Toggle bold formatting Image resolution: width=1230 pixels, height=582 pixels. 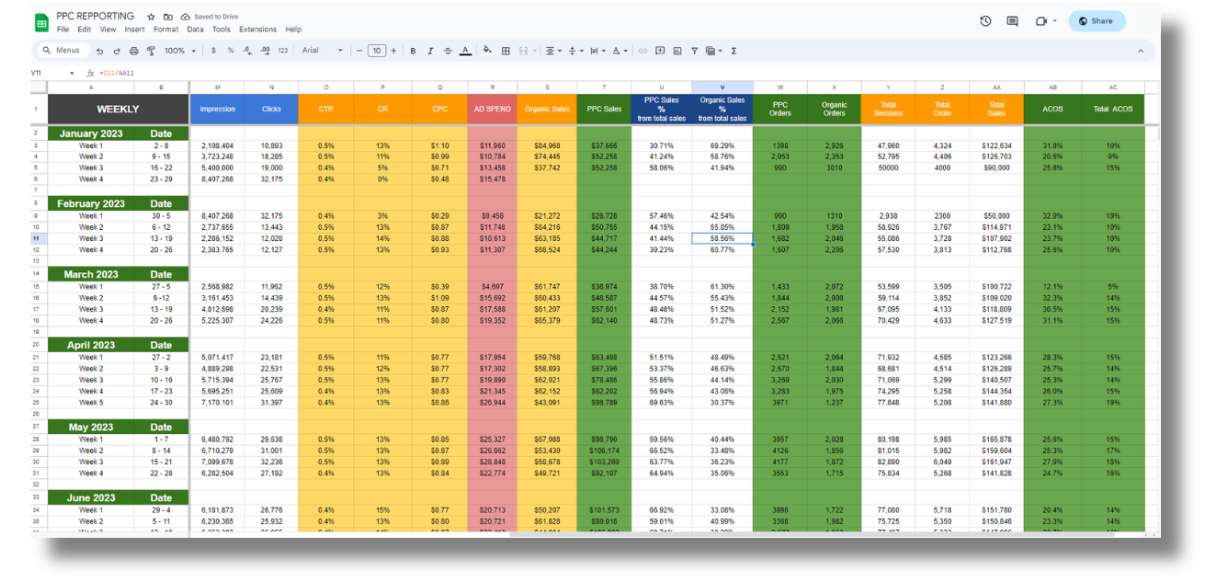(x=413, y=51)
